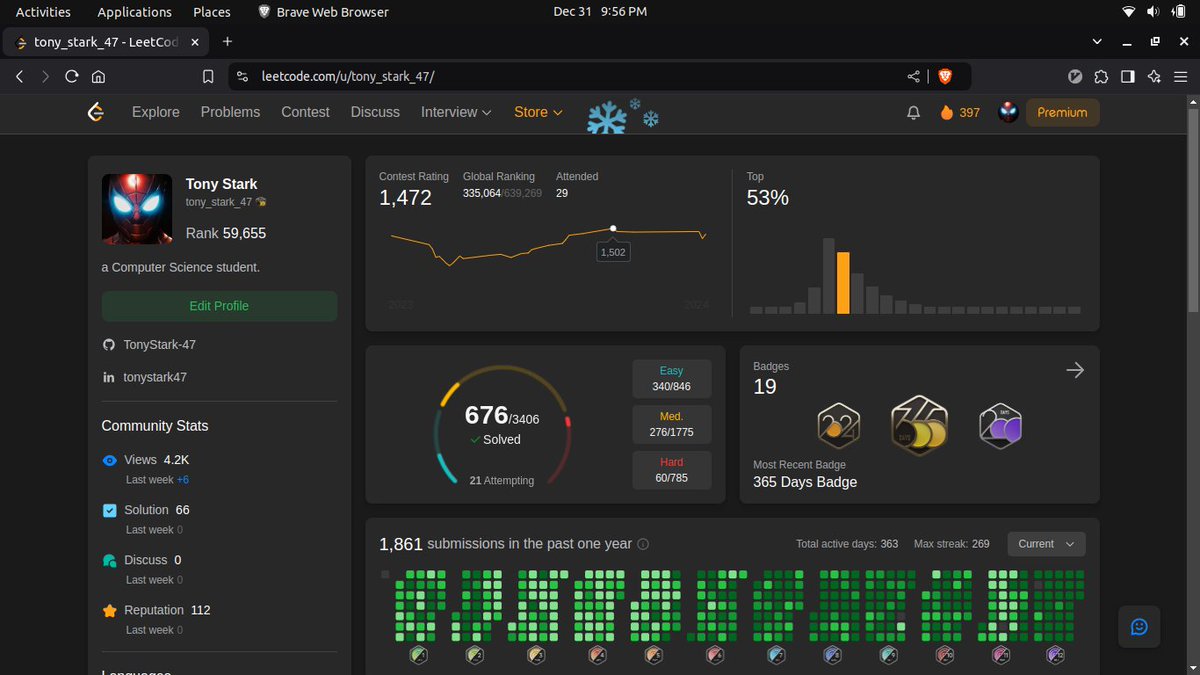Click the Edit Profile button
Screen dimensions: 1200x675
pyautogui.click(x=219, y=306)
